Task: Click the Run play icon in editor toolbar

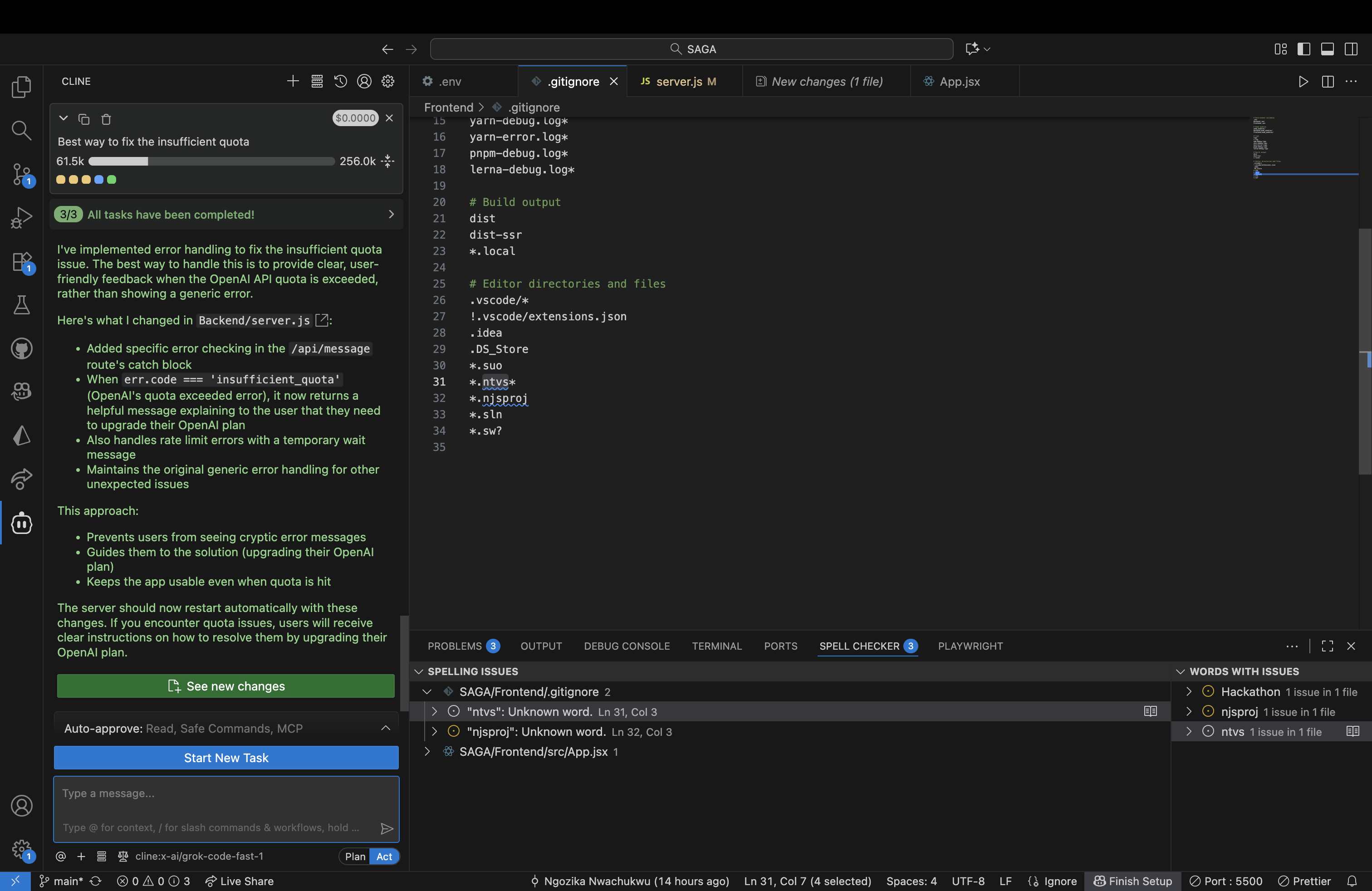Action: coord(1303,81)
